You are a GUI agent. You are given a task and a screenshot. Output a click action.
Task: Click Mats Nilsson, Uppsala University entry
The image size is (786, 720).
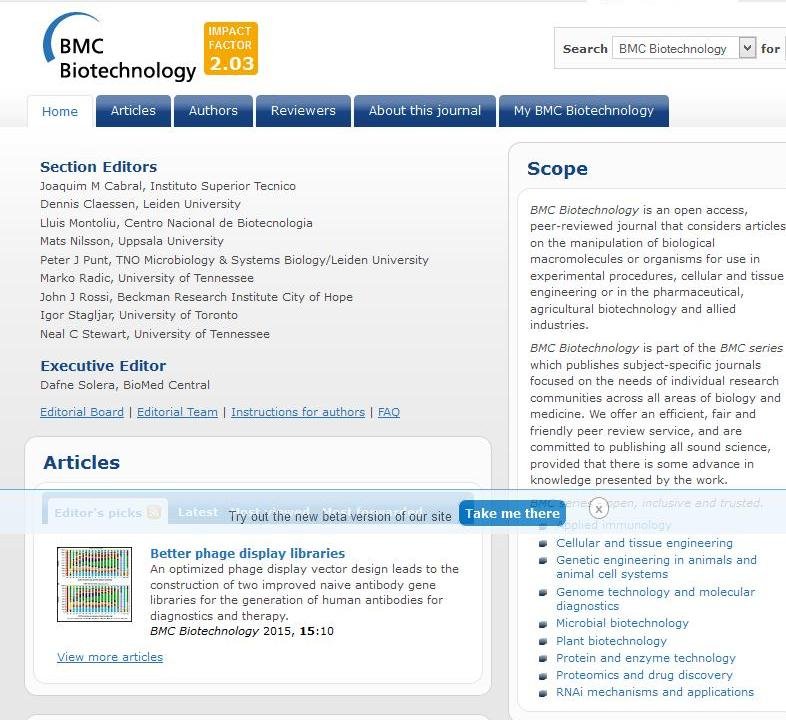click(132, 241)
